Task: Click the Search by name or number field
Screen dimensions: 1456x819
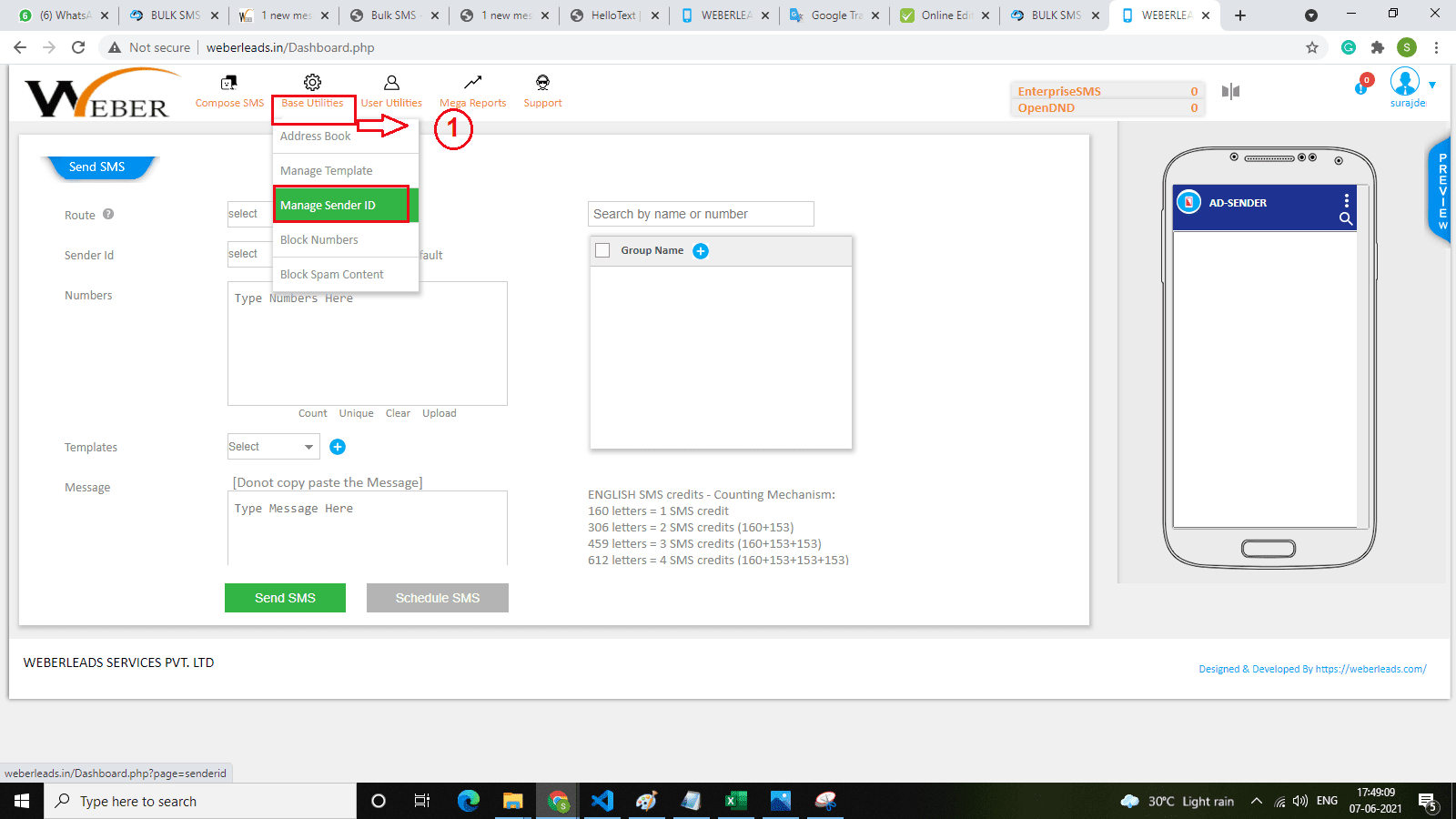Action: coord(701,214)
